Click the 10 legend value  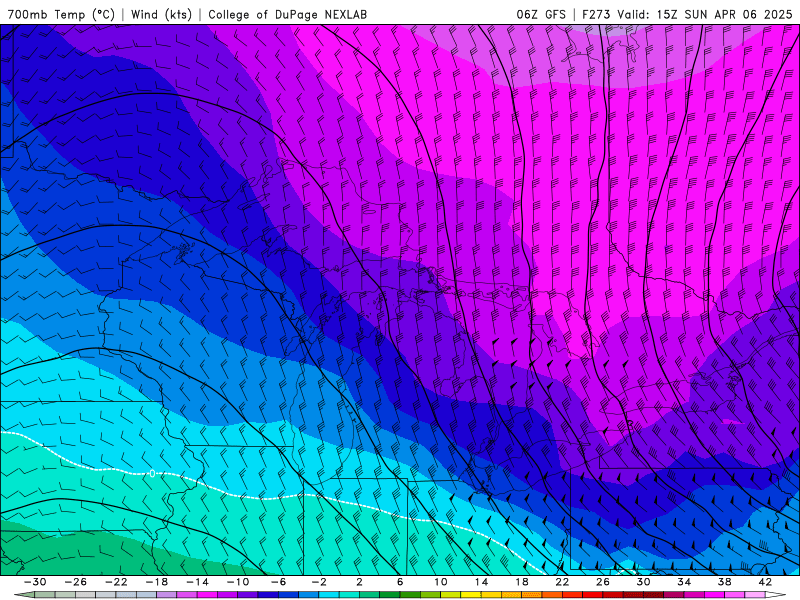tap(441, 582)
